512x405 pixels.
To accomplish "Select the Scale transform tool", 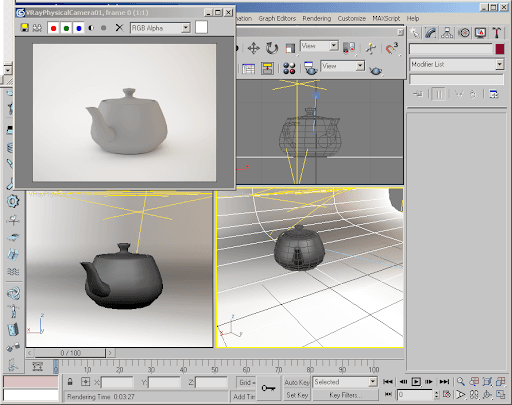I will click(290, 48).
